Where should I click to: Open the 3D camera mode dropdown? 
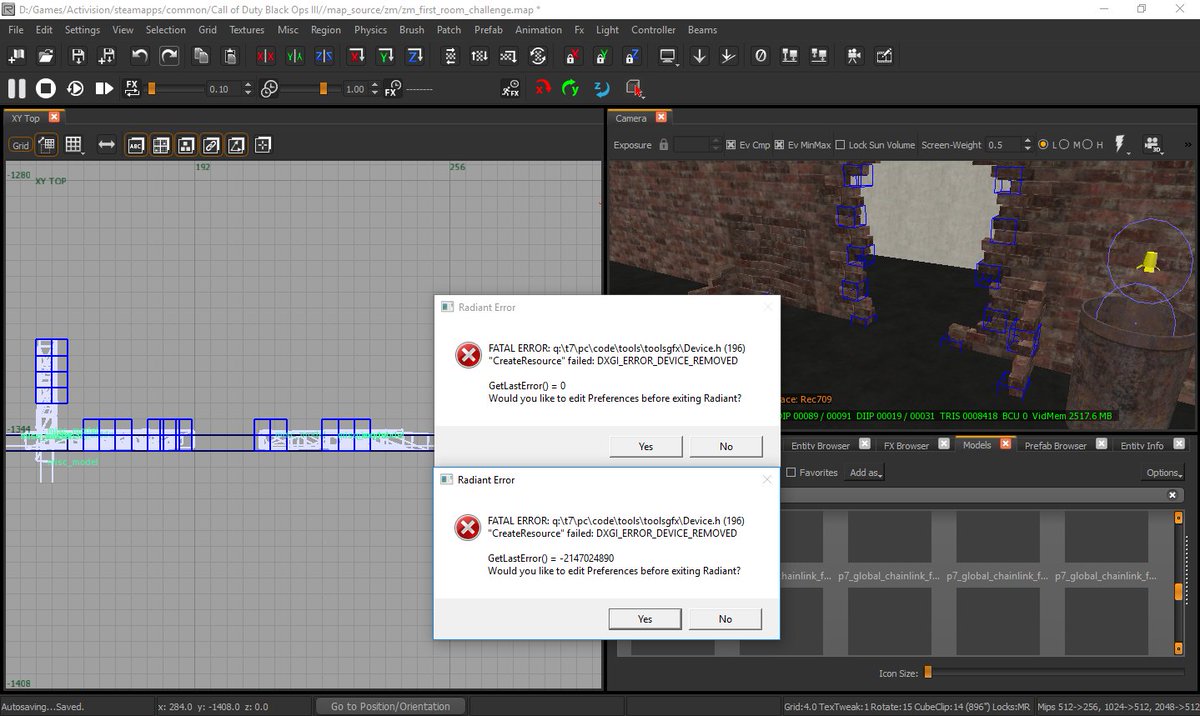tap(1154, 145)
